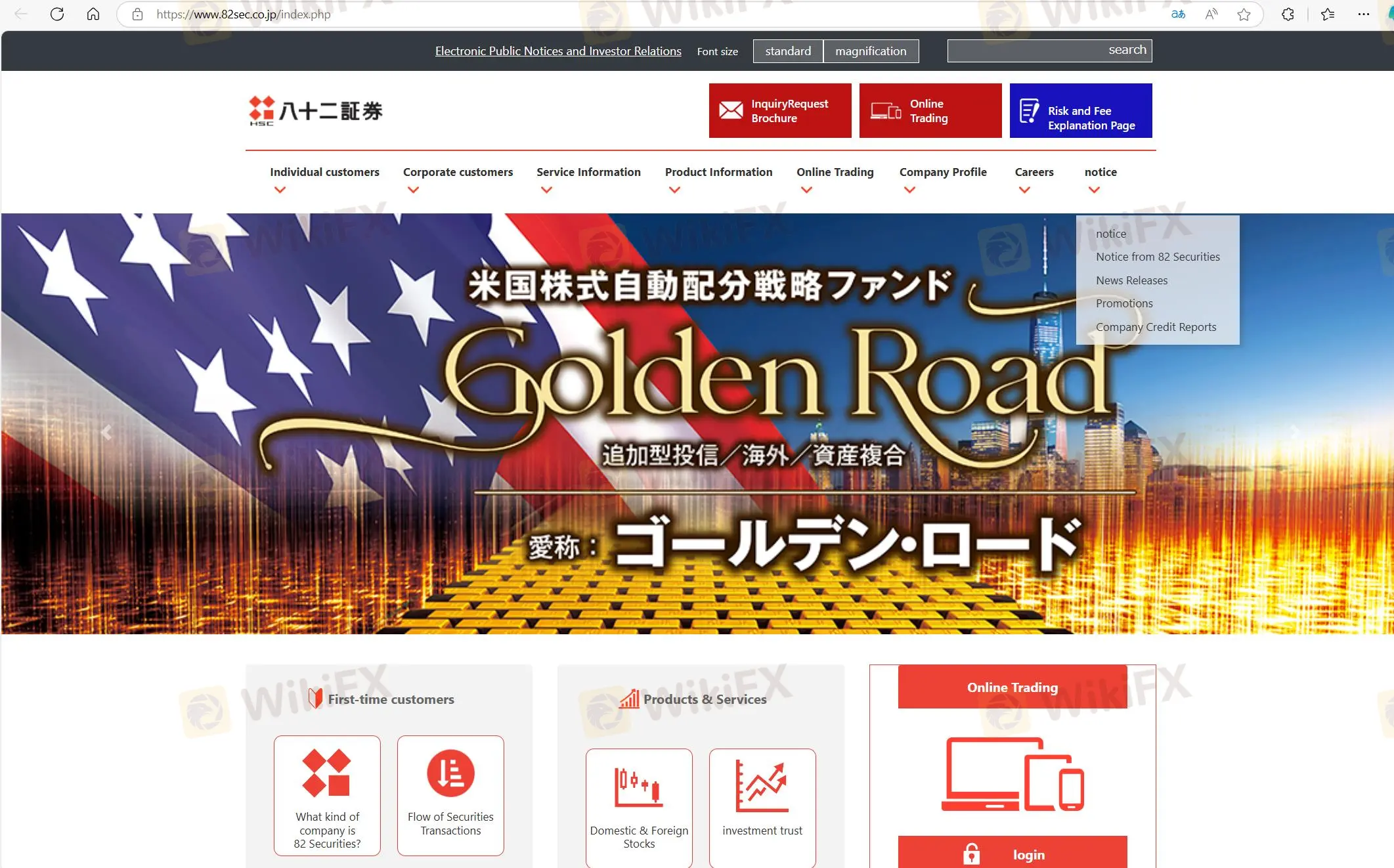The image size is (1394, 868).
Task: Open Corporate customers nav item
Action: [x=458, y=172]
